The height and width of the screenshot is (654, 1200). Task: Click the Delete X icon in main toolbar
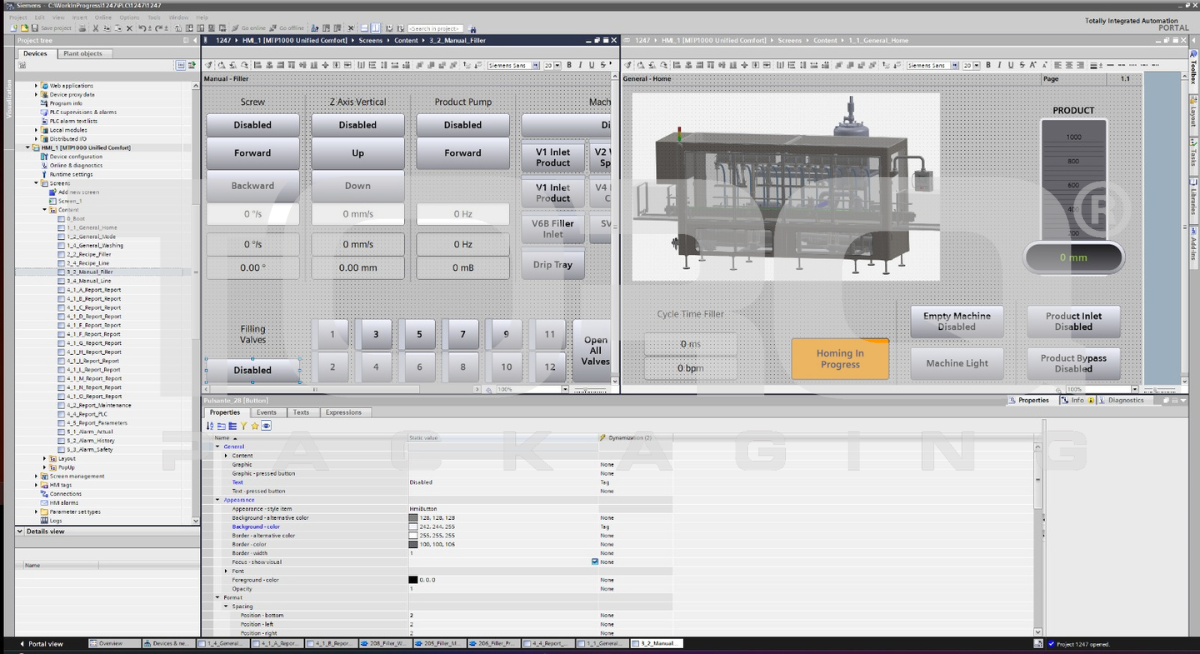(x=129, y=28)
